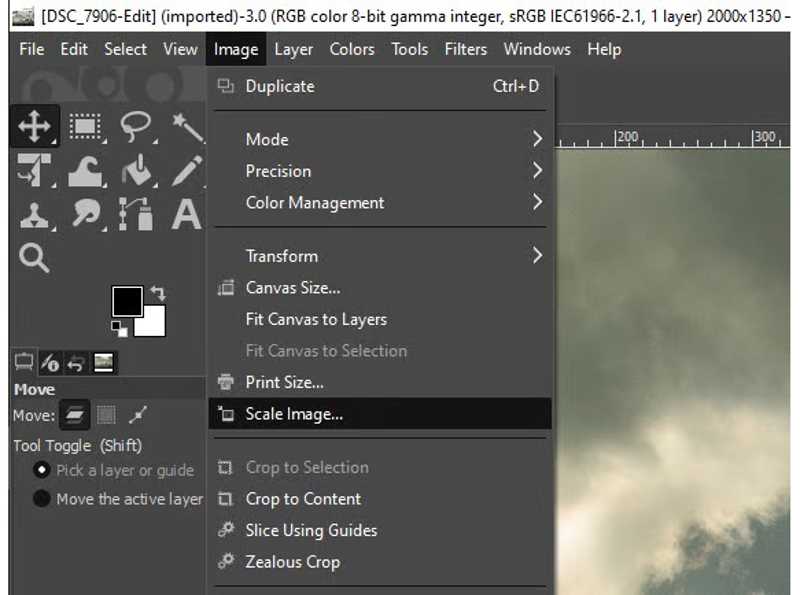Image resolution: width=800 pixels, height=595 pixels.
Task: Open the Filters menu
Action: point(465,49)
